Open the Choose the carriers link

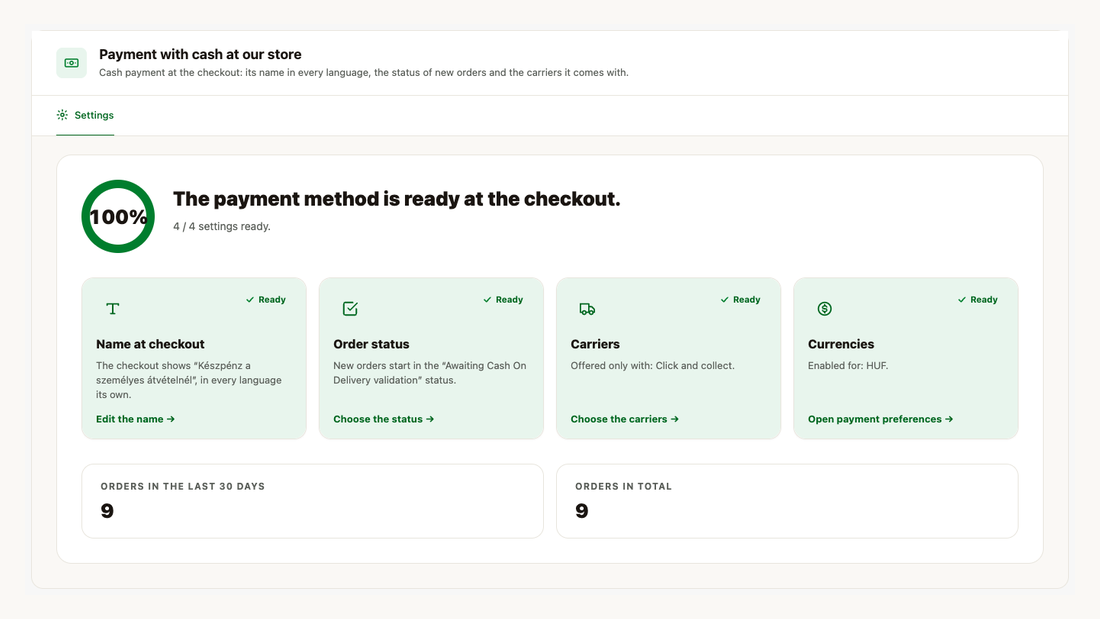(624, 419)
